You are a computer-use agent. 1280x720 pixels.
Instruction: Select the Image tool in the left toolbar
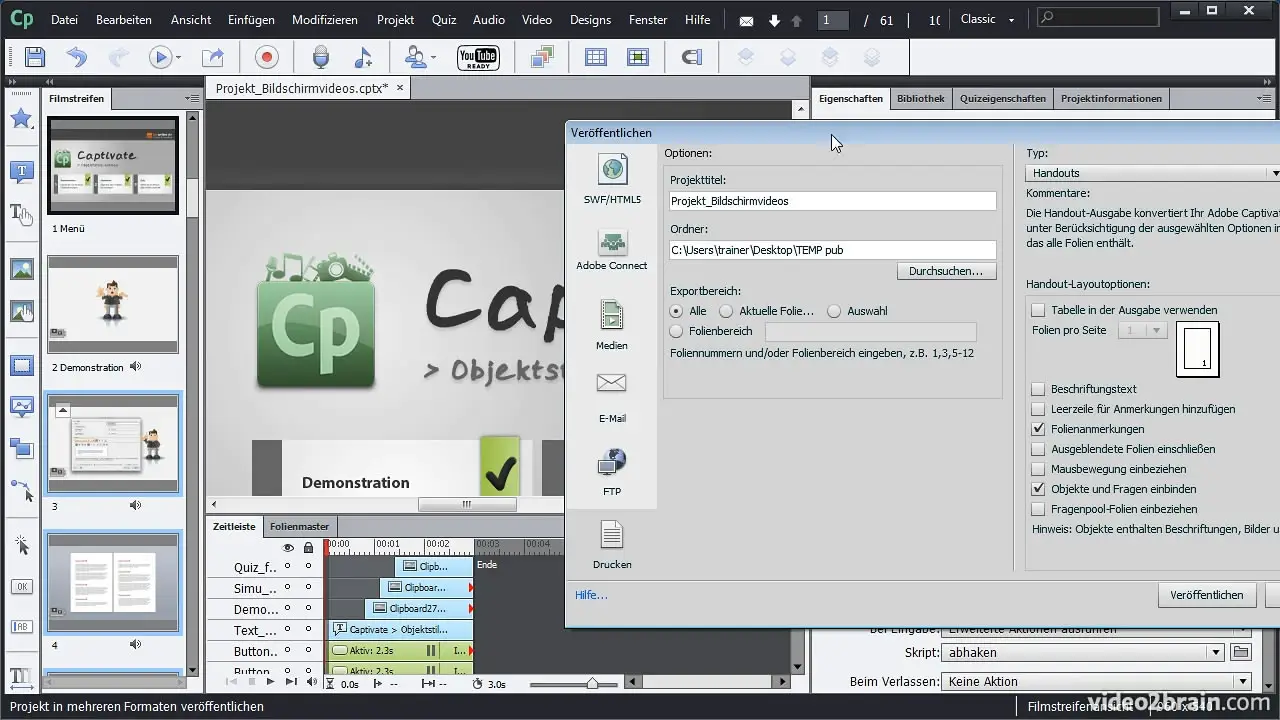pos(21,269)
